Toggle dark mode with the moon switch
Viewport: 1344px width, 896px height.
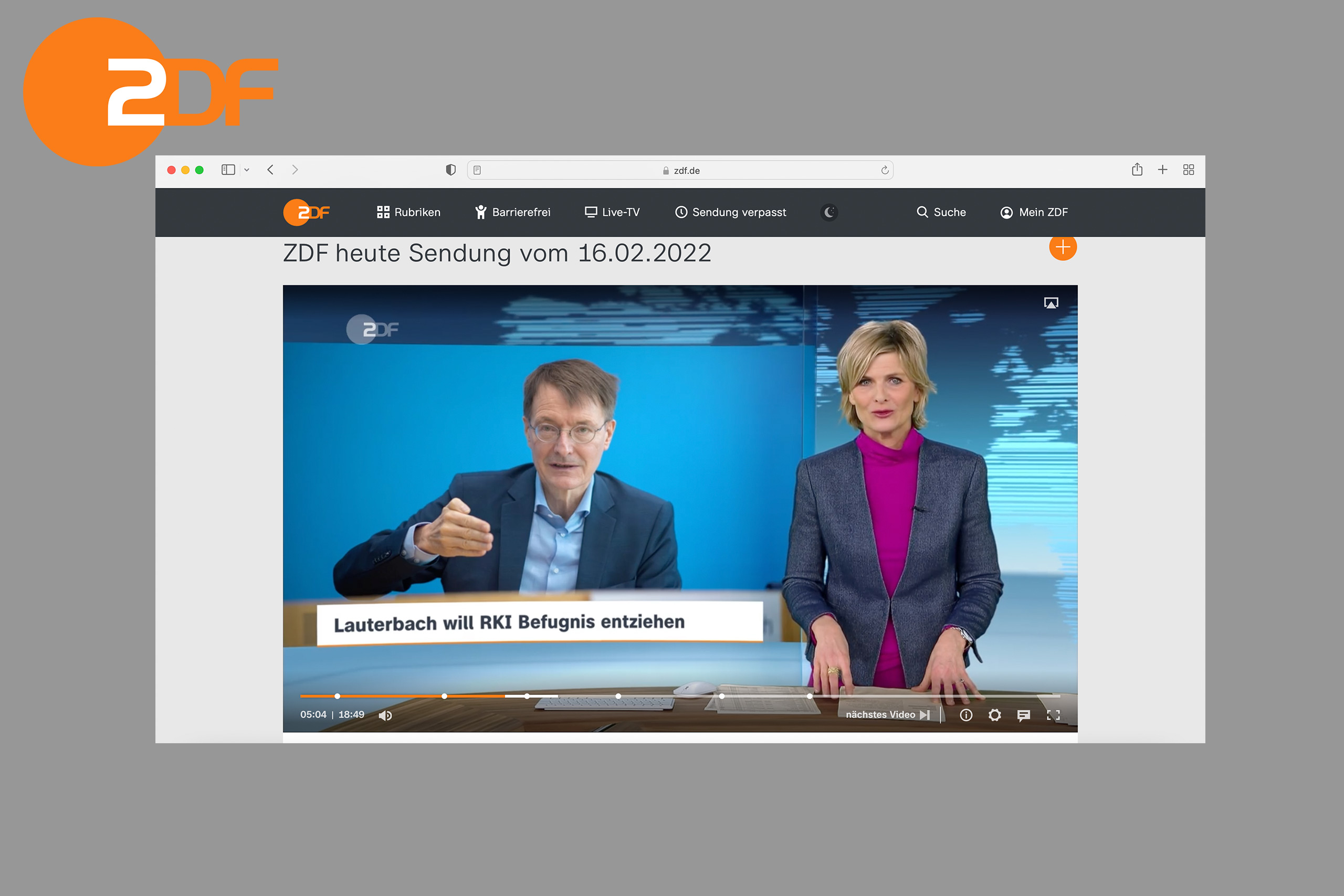pyautogui.click(x=829, y=212)
